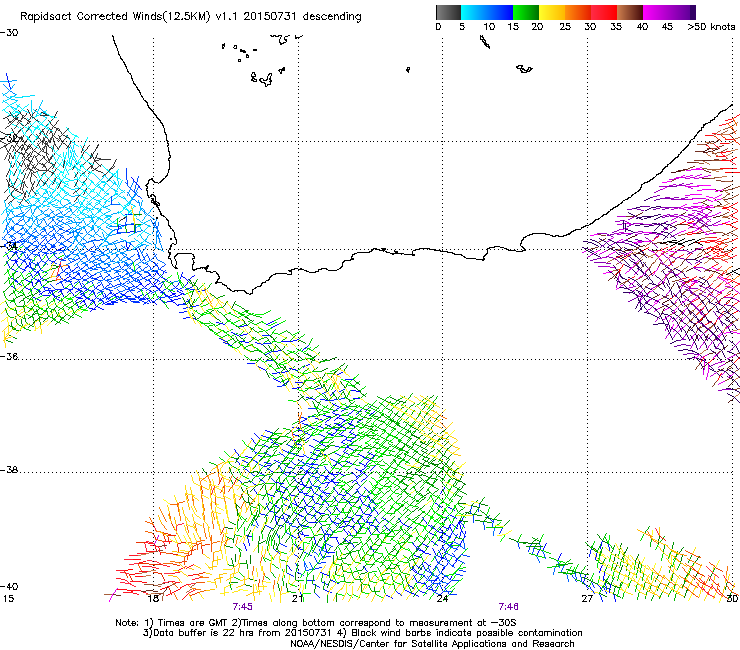Click the '10' label under color bar
The height and width of the screenshot is (650, 740).
pos(489,27)
